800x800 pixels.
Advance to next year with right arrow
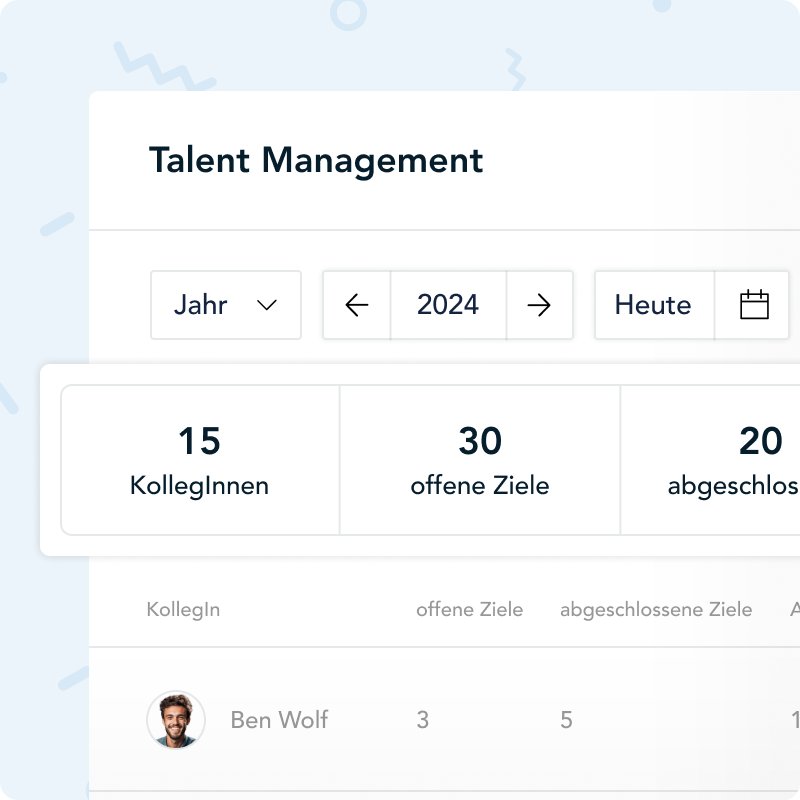[x=539, y=305]
